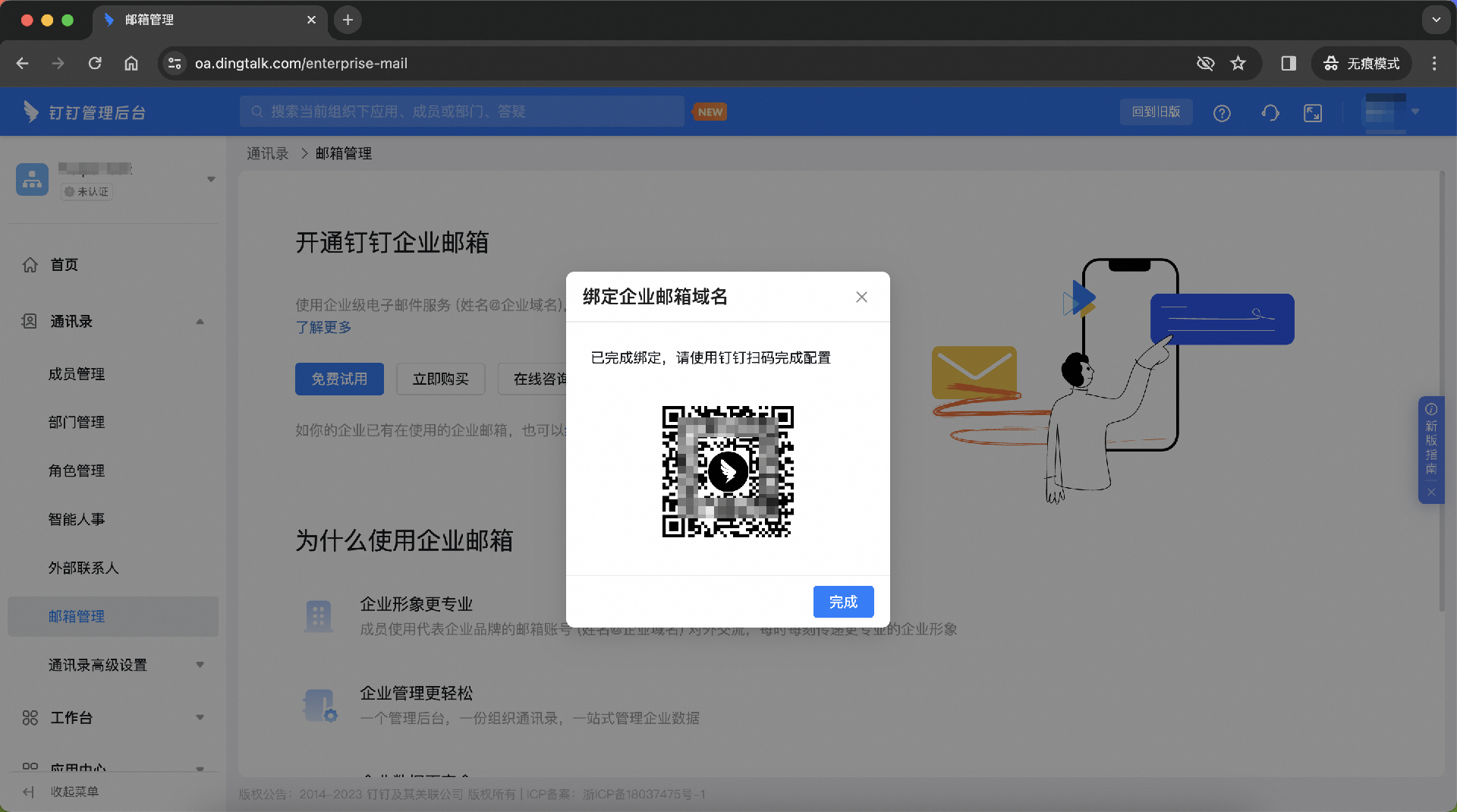1457x812 pixels.
Task: Open the customer service headset icon
Action: coord(1270,113)
